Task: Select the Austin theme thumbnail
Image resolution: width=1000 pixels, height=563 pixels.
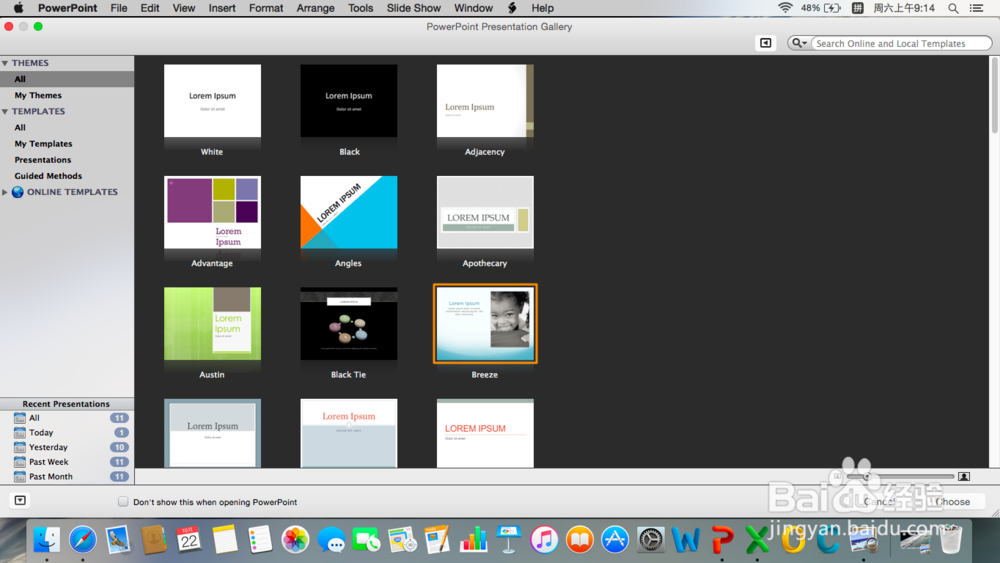Action: (x=212, y=324)
